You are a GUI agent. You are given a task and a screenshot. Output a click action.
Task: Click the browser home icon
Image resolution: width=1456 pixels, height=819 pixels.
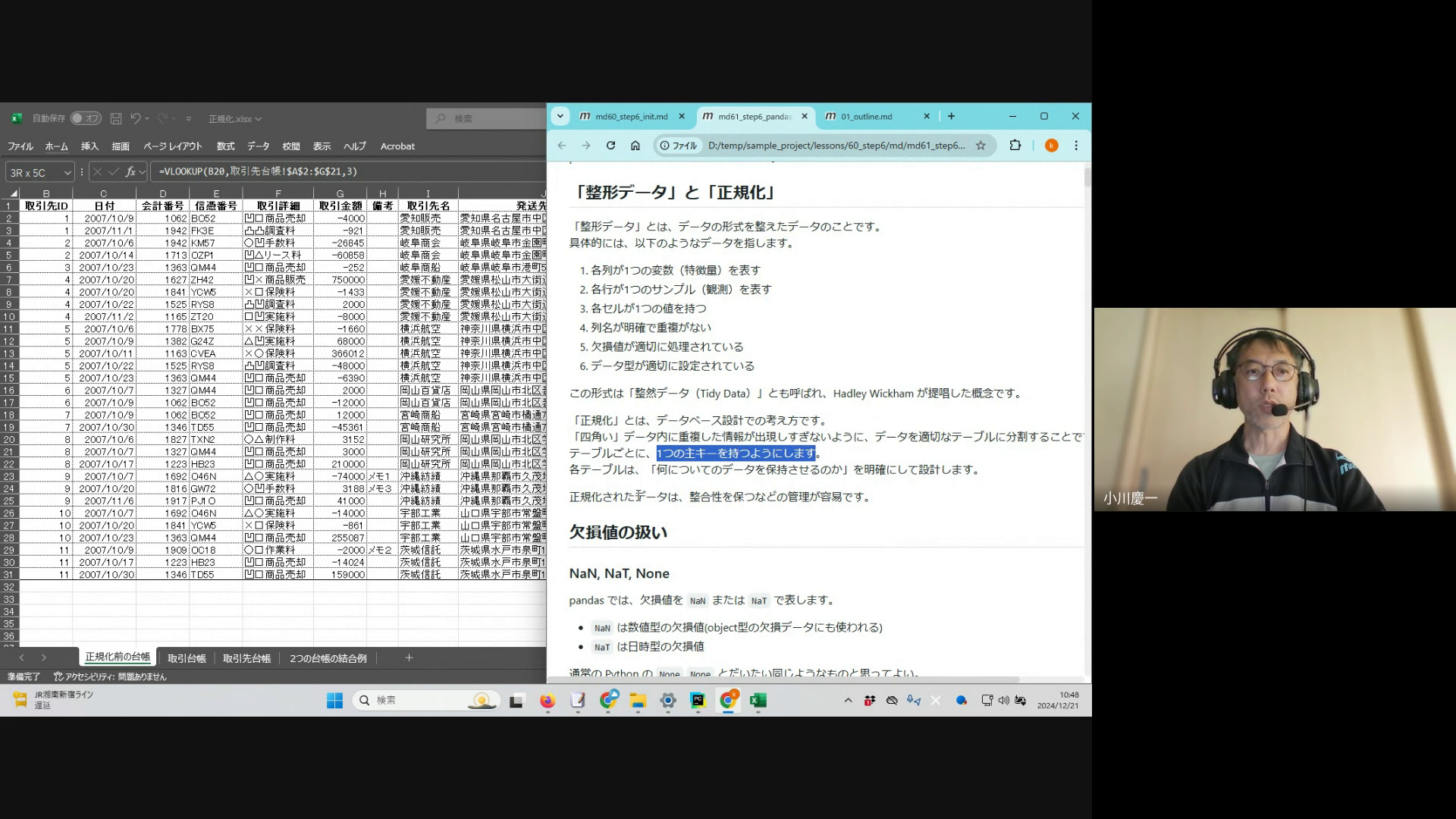click(635, 146)
